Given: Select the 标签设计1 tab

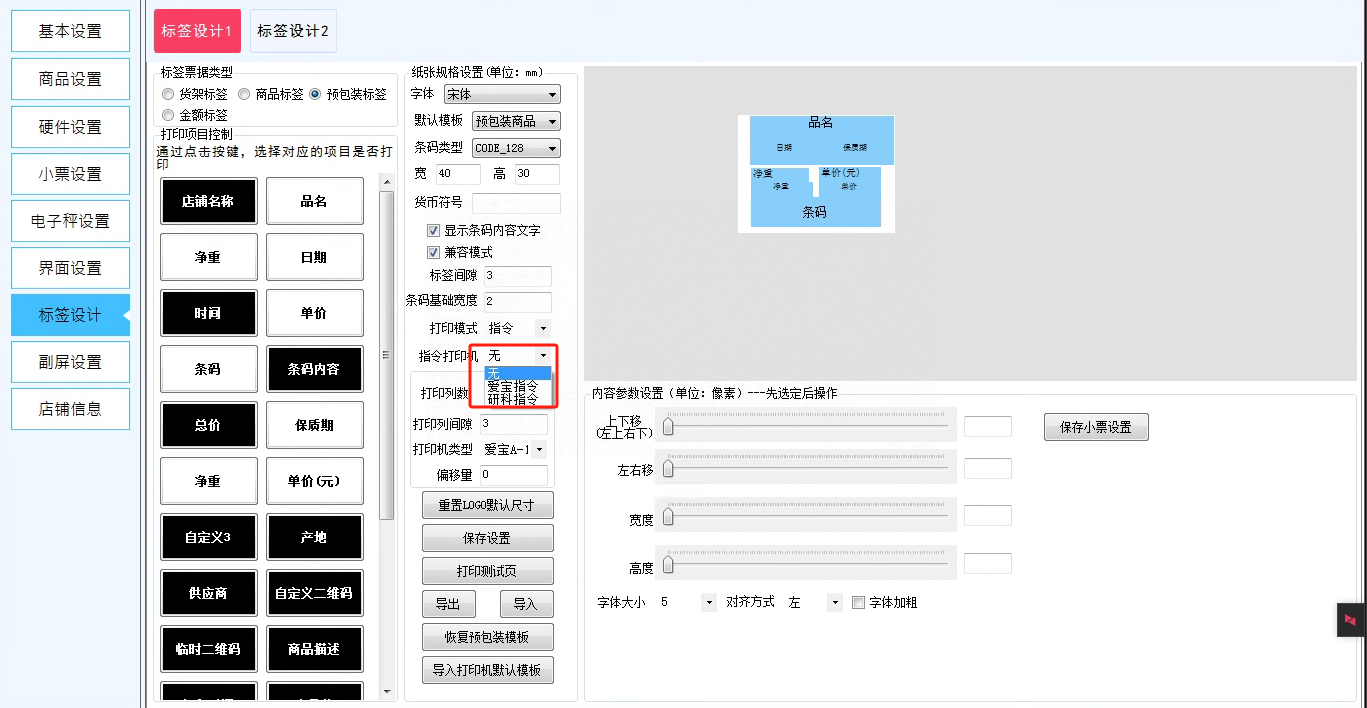Looking at the screenshot, I should pyautogui.click(x=197, y=31).
